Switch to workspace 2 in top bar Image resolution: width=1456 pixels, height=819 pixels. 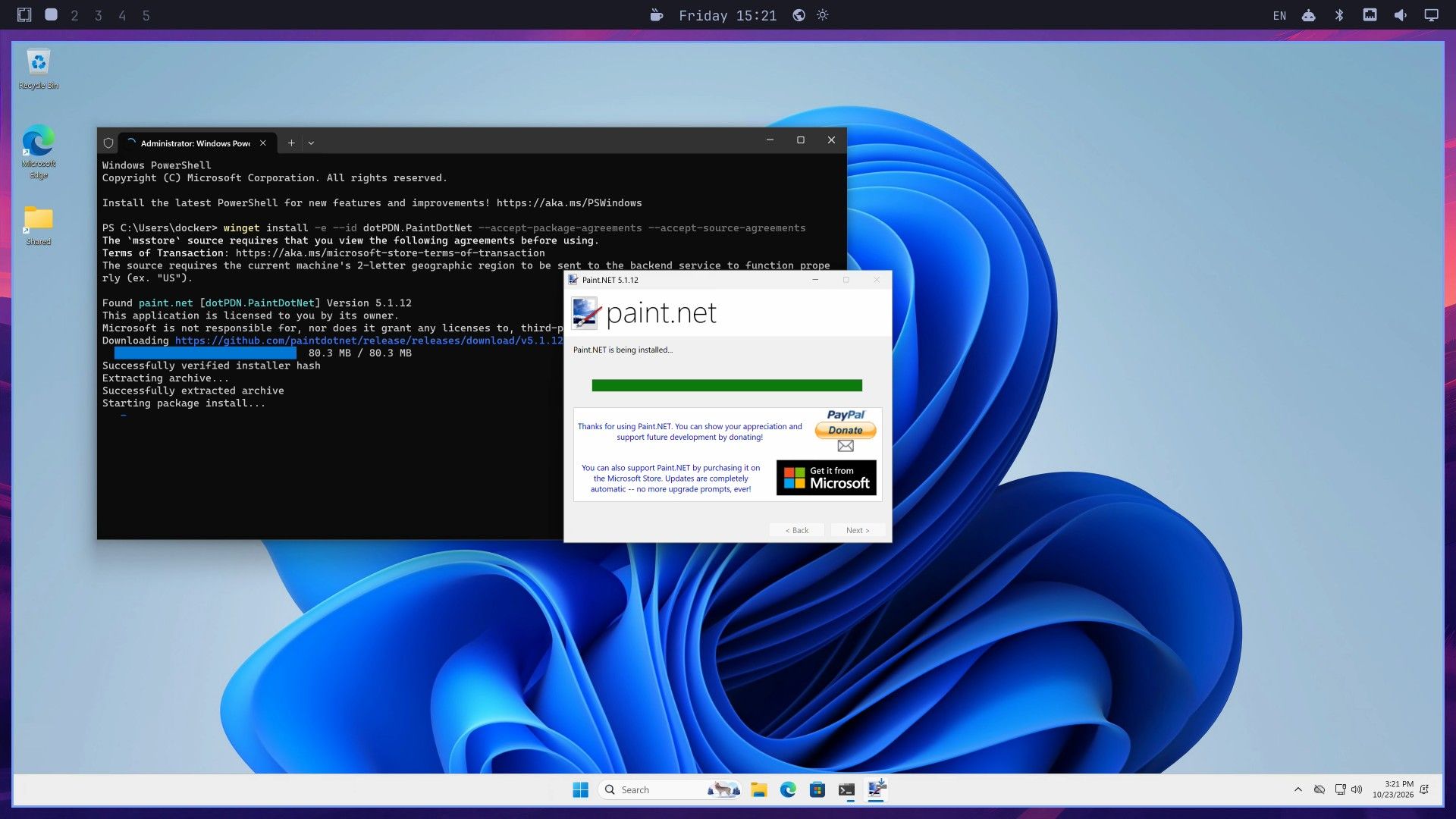[x=74, y=15]
